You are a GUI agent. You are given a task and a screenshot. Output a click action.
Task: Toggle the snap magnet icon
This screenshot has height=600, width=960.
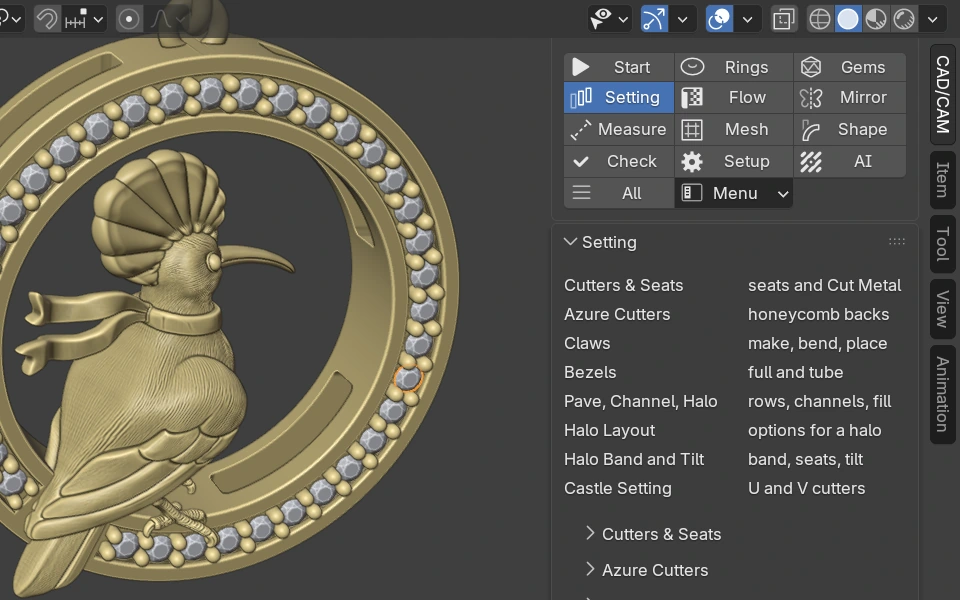pos(47,19)
